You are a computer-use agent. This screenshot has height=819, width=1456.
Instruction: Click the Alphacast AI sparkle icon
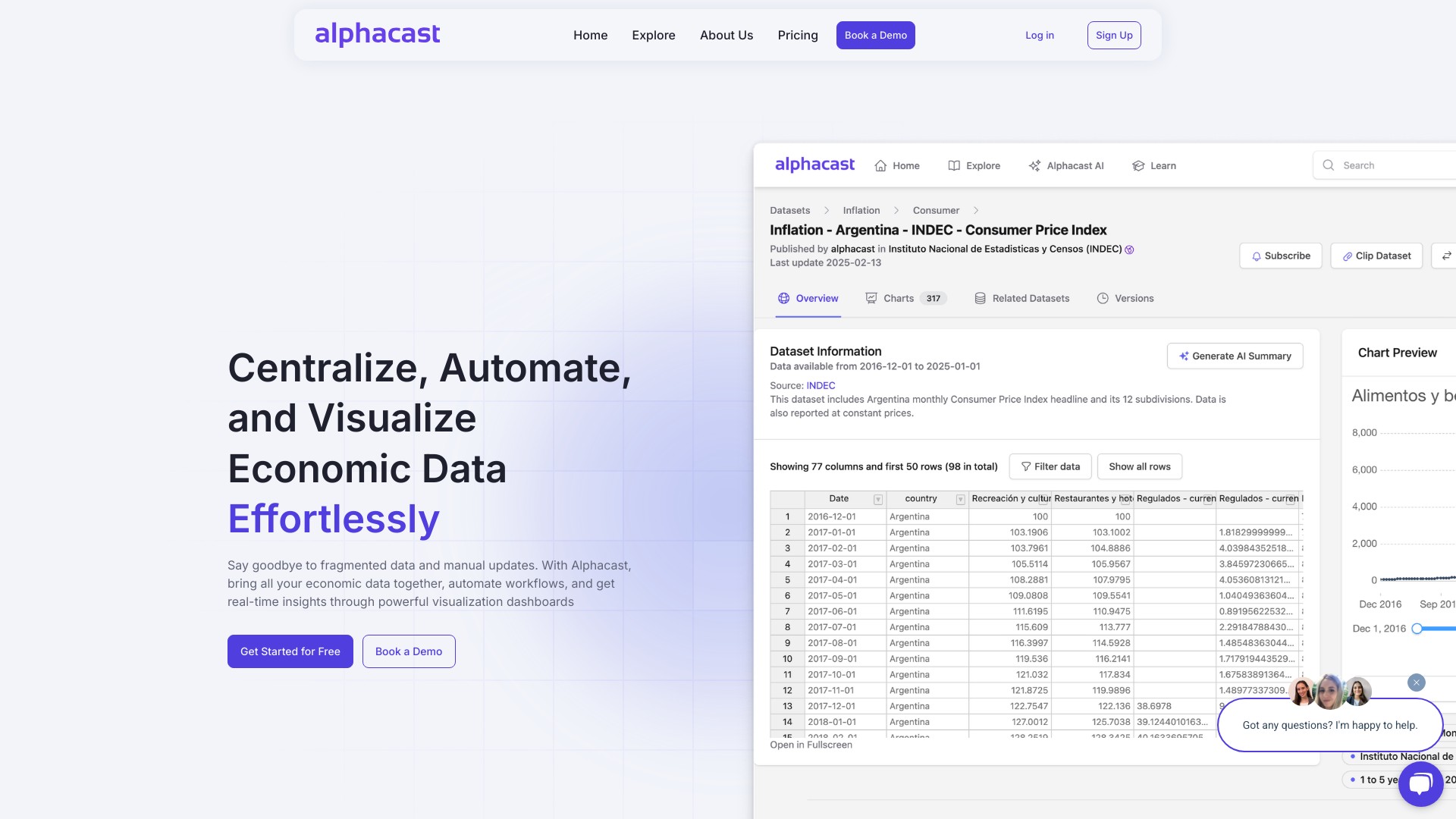pos(1034,166)
